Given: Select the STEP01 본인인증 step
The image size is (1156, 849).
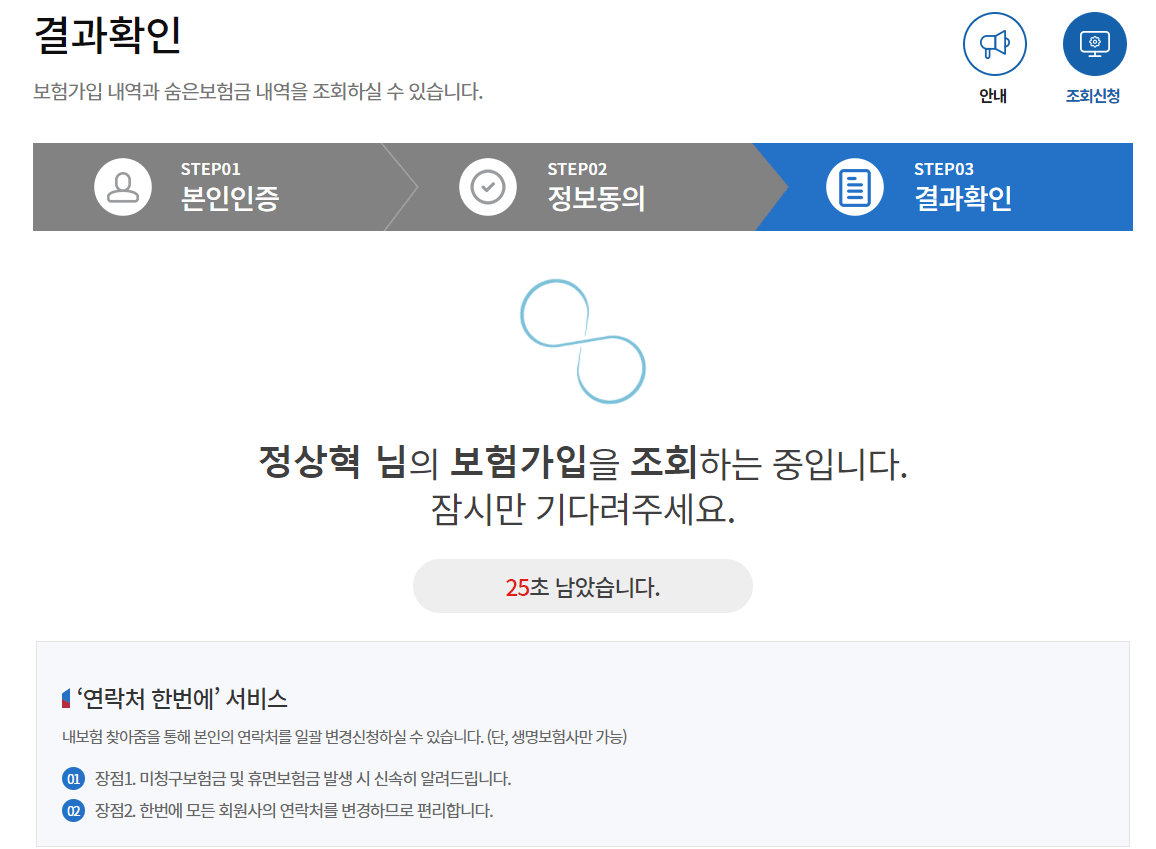Looking at the screenshot, I should pos(200,187).
